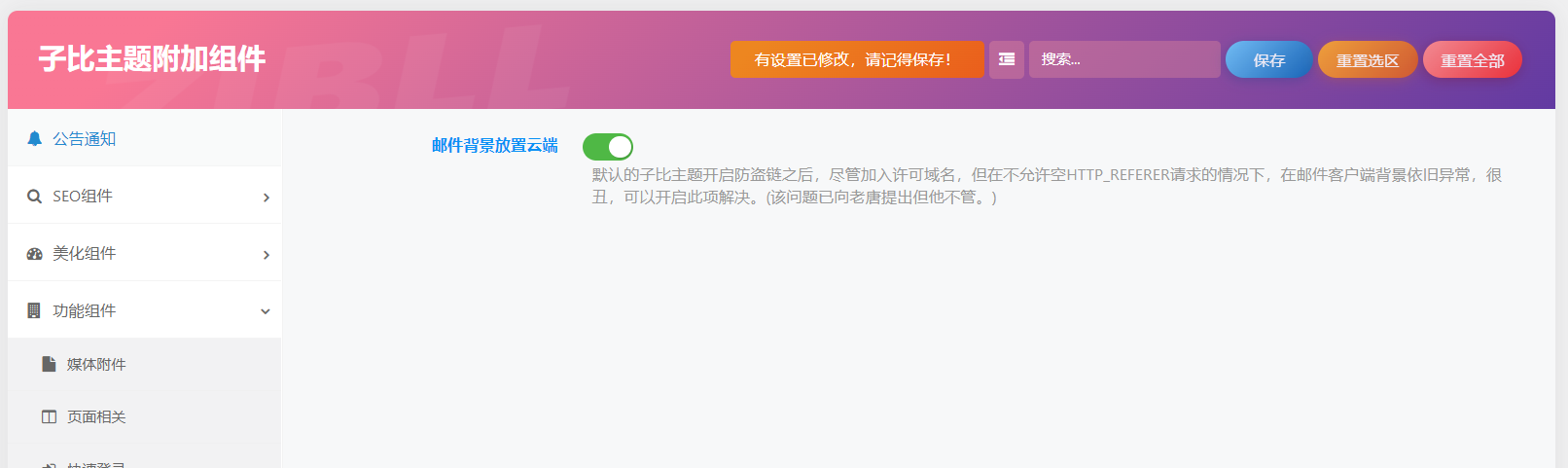Click the building icon beside 功能组件
The width and height of the screenshot is (1568, 468).
34,310
